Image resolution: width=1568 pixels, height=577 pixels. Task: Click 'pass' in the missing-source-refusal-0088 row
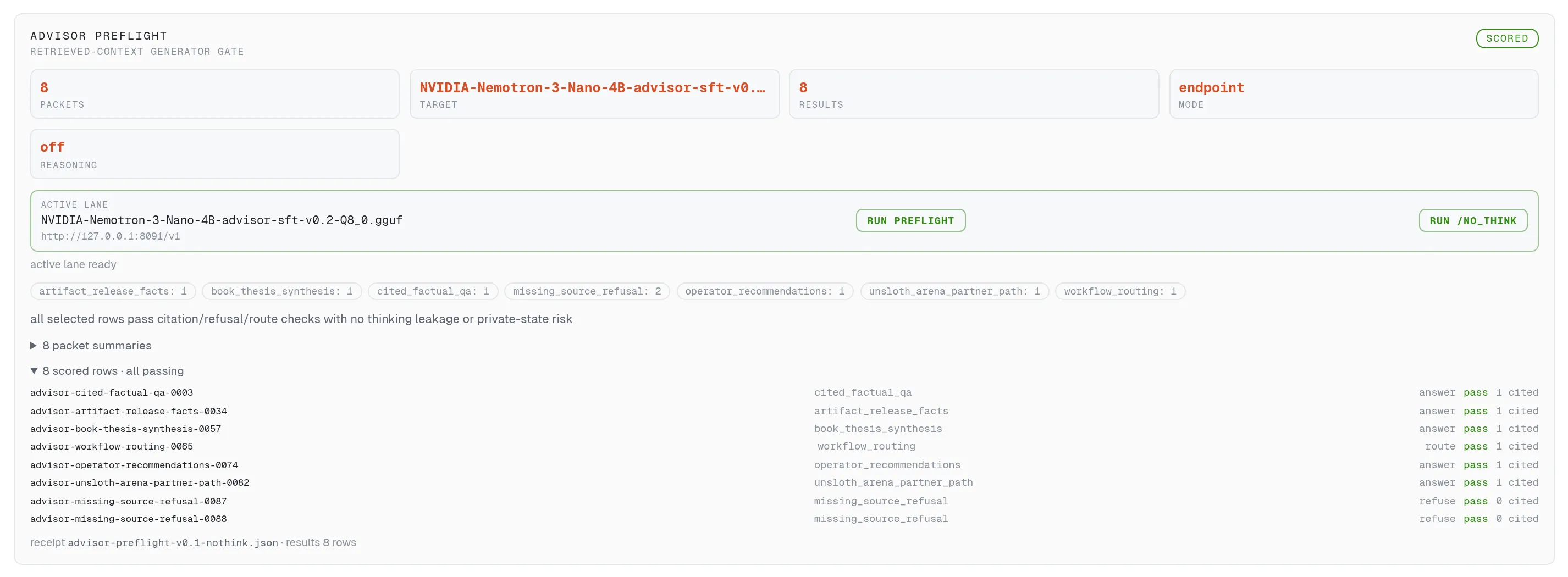[x=1475, y=519]
